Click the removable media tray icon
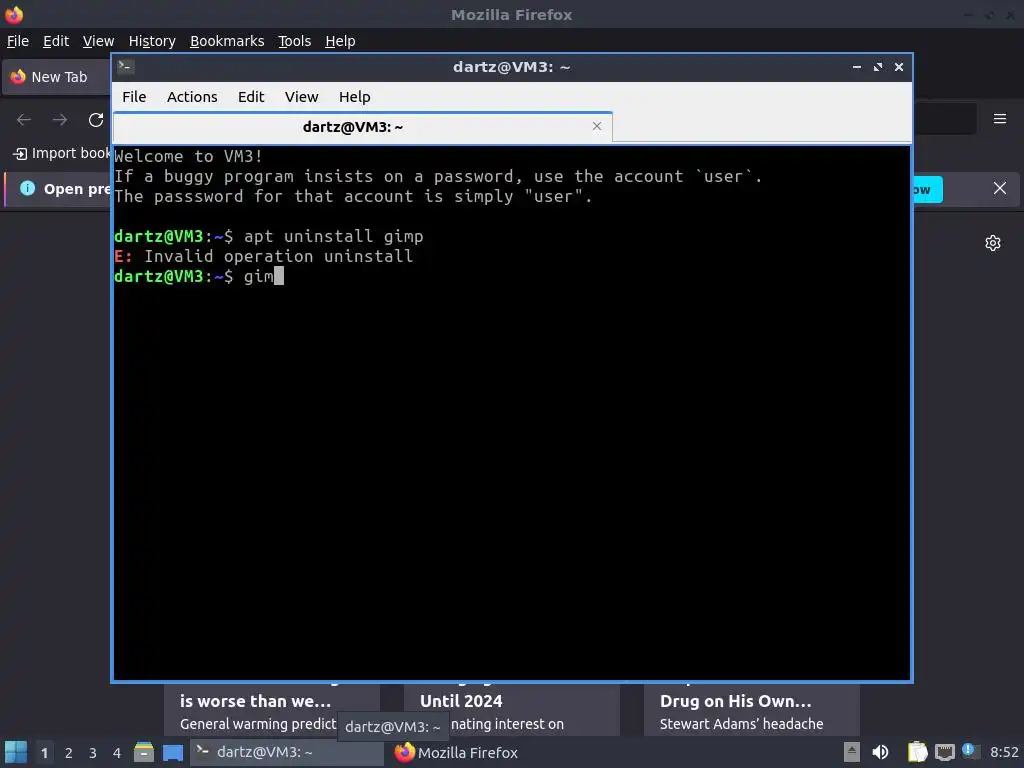Screen dimensions: 1024x768 click(x=852, y=752)
